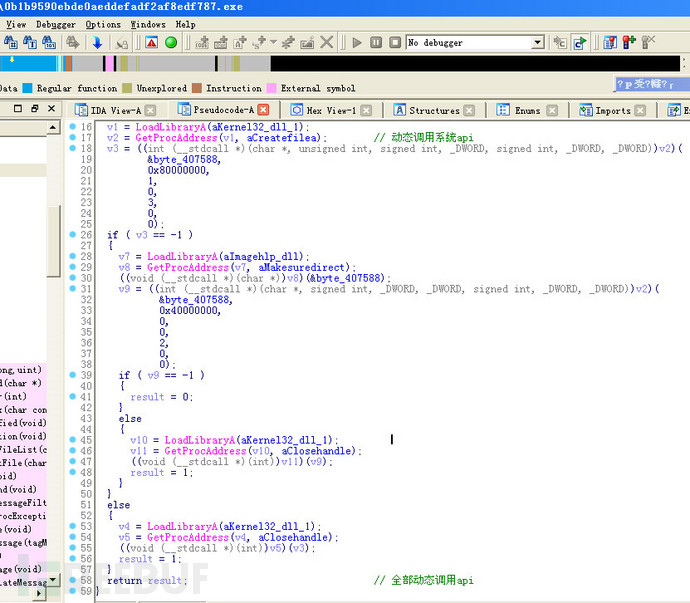The width and height of the screenshot is (690, 603).
Task: Close the Hex View-1 tab
Action: click(366, 110)
